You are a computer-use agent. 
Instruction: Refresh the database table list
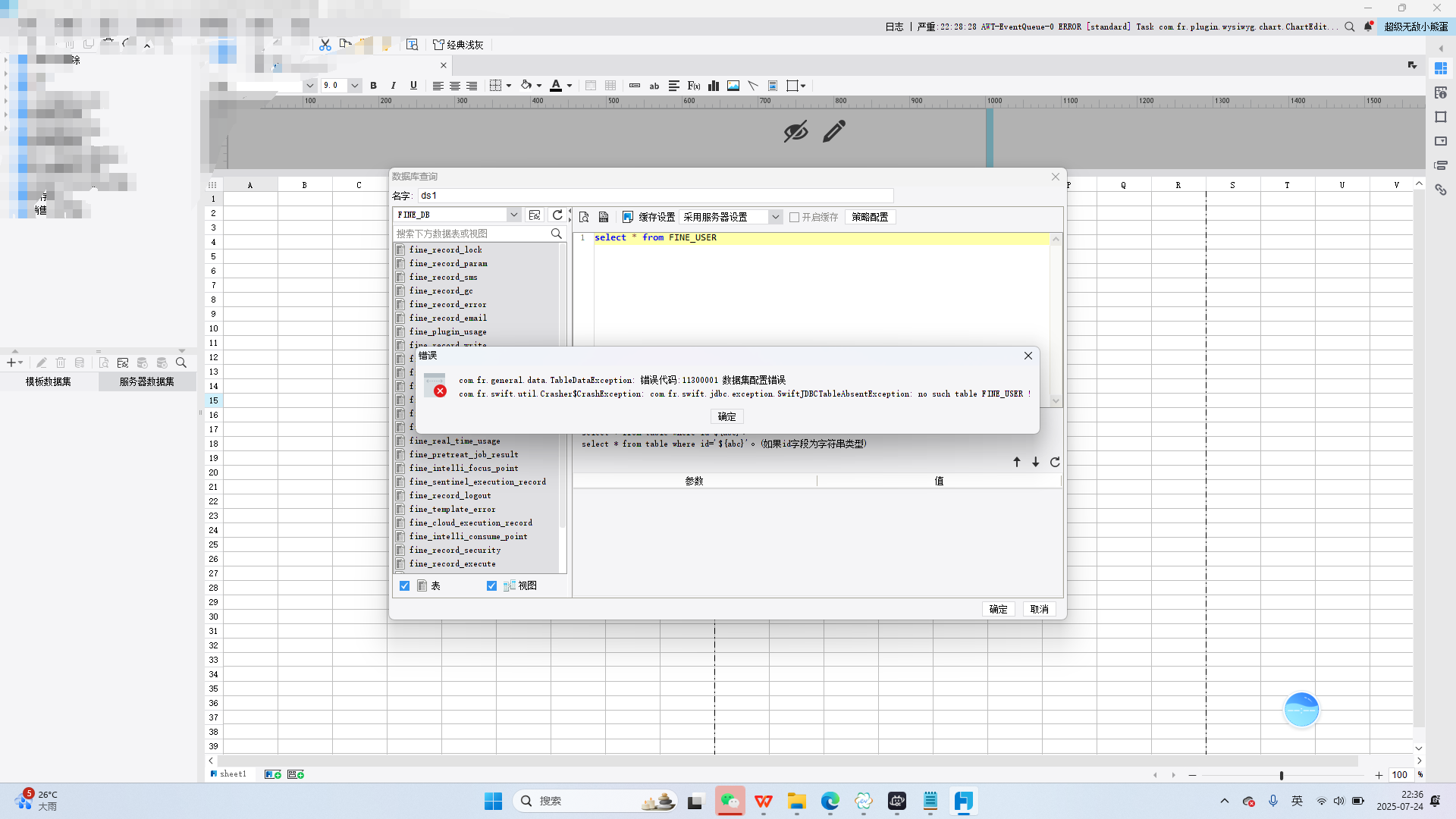[x=557, y=215]
